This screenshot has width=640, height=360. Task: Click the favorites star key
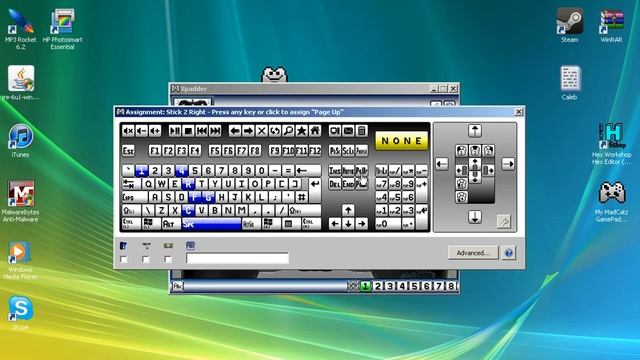(x=302, y=131)
